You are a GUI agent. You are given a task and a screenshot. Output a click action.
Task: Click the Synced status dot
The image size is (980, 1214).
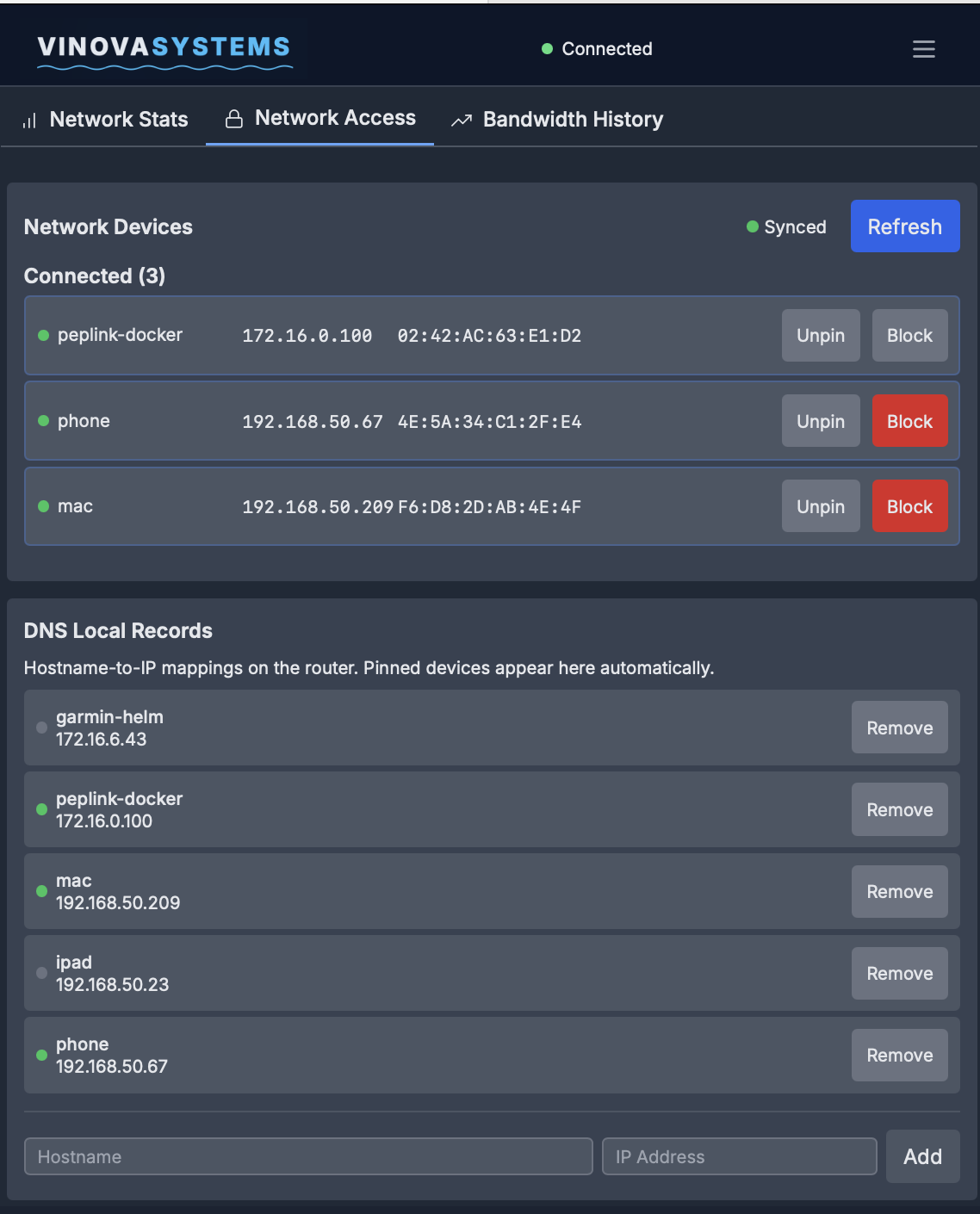click(750, 226)
